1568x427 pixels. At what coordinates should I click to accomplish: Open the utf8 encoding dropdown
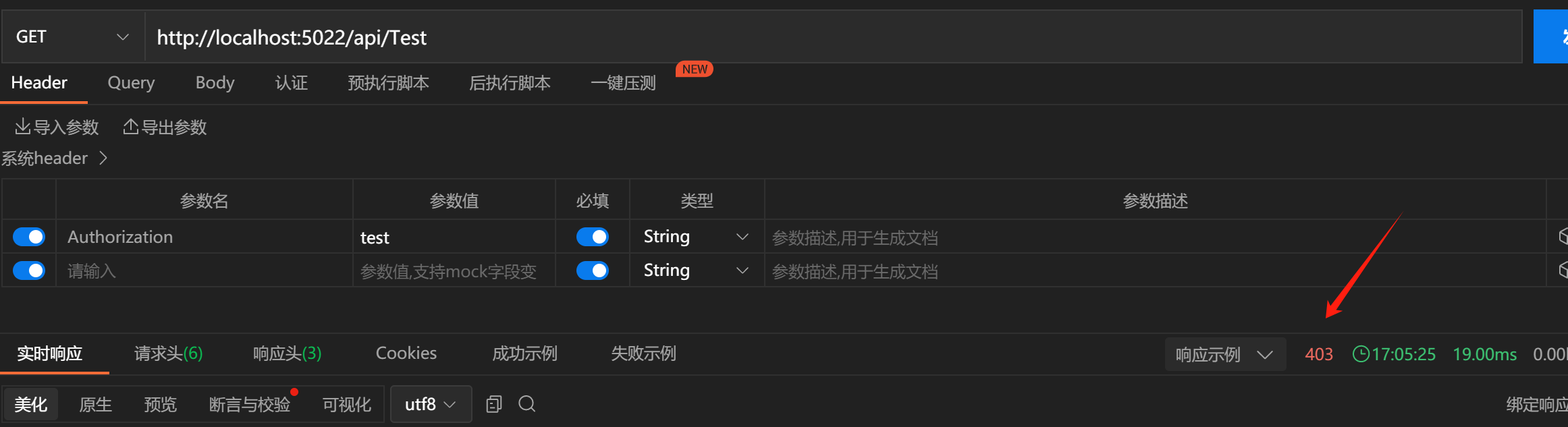pos(431,404)
